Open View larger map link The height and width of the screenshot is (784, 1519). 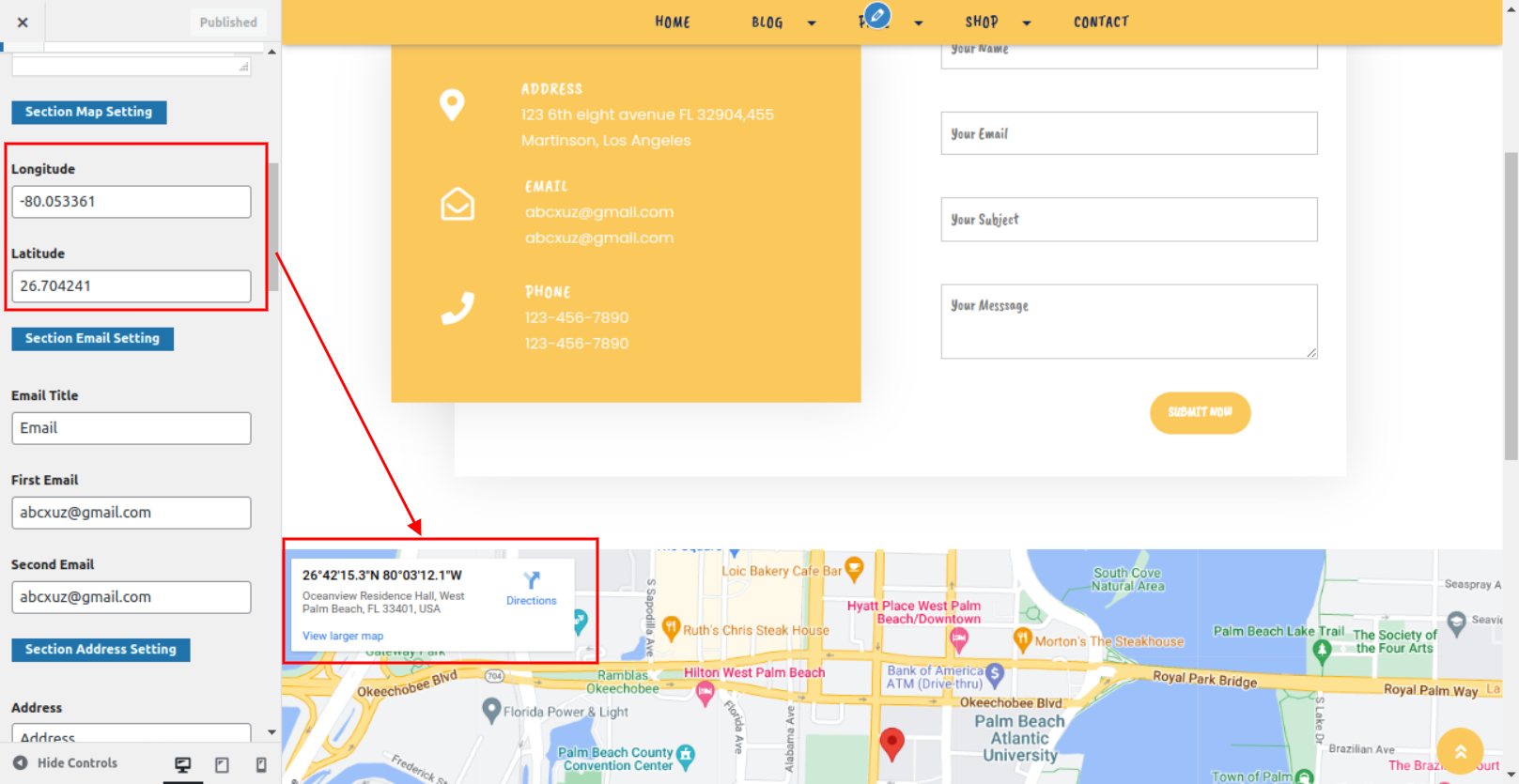(343, 636)
